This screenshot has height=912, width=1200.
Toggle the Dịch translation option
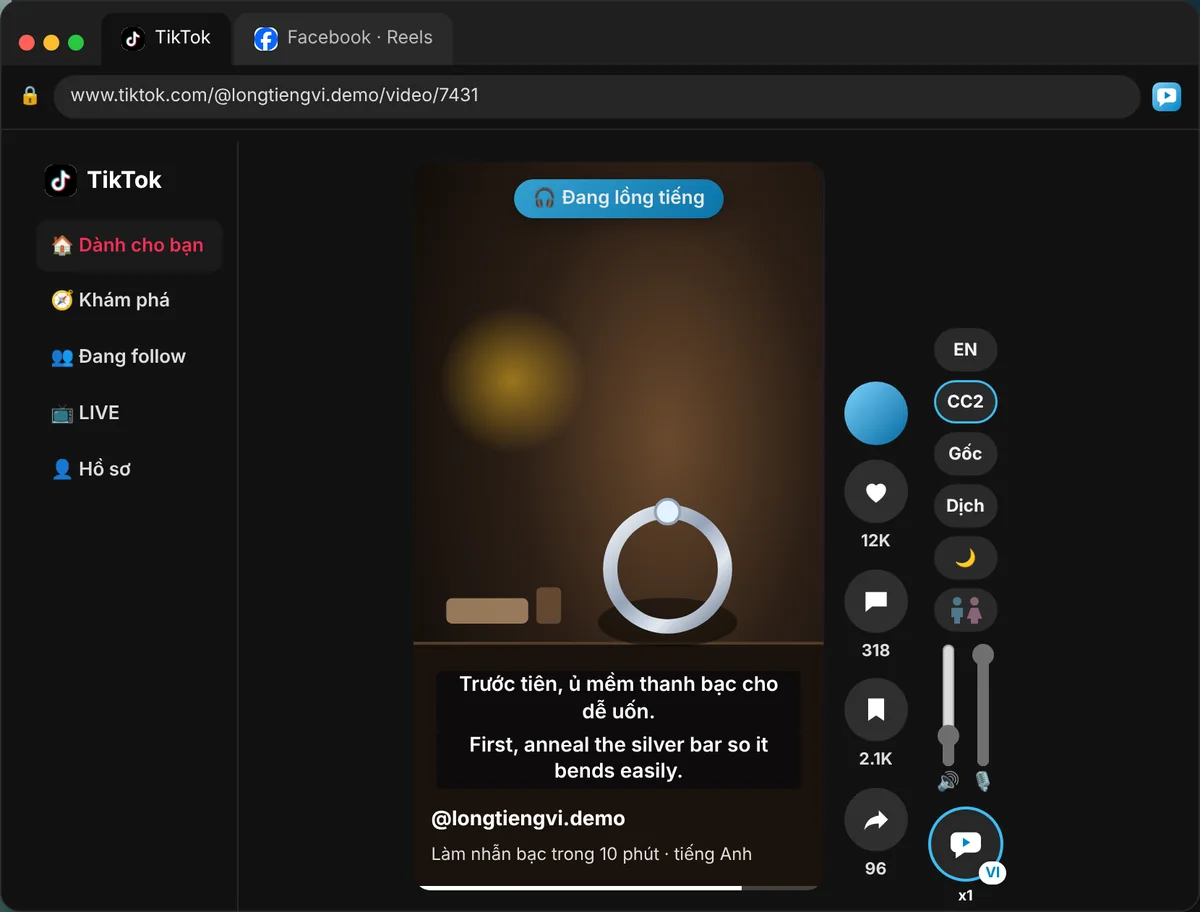pos(965,506)
